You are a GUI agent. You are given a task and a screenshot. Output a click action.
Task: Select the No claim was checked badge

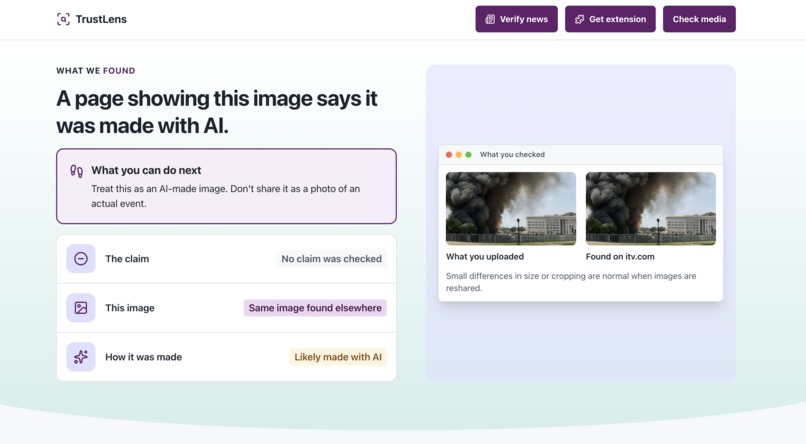coord(332,258)
